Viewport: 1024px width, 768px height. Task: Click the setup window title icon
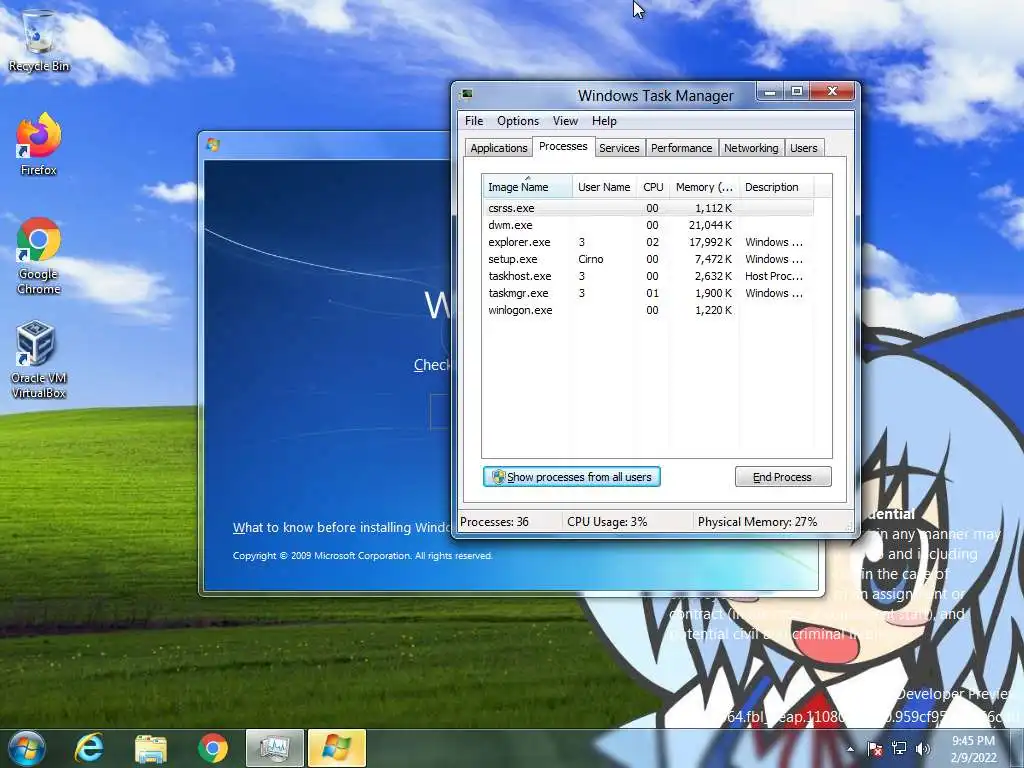(213, 144)
